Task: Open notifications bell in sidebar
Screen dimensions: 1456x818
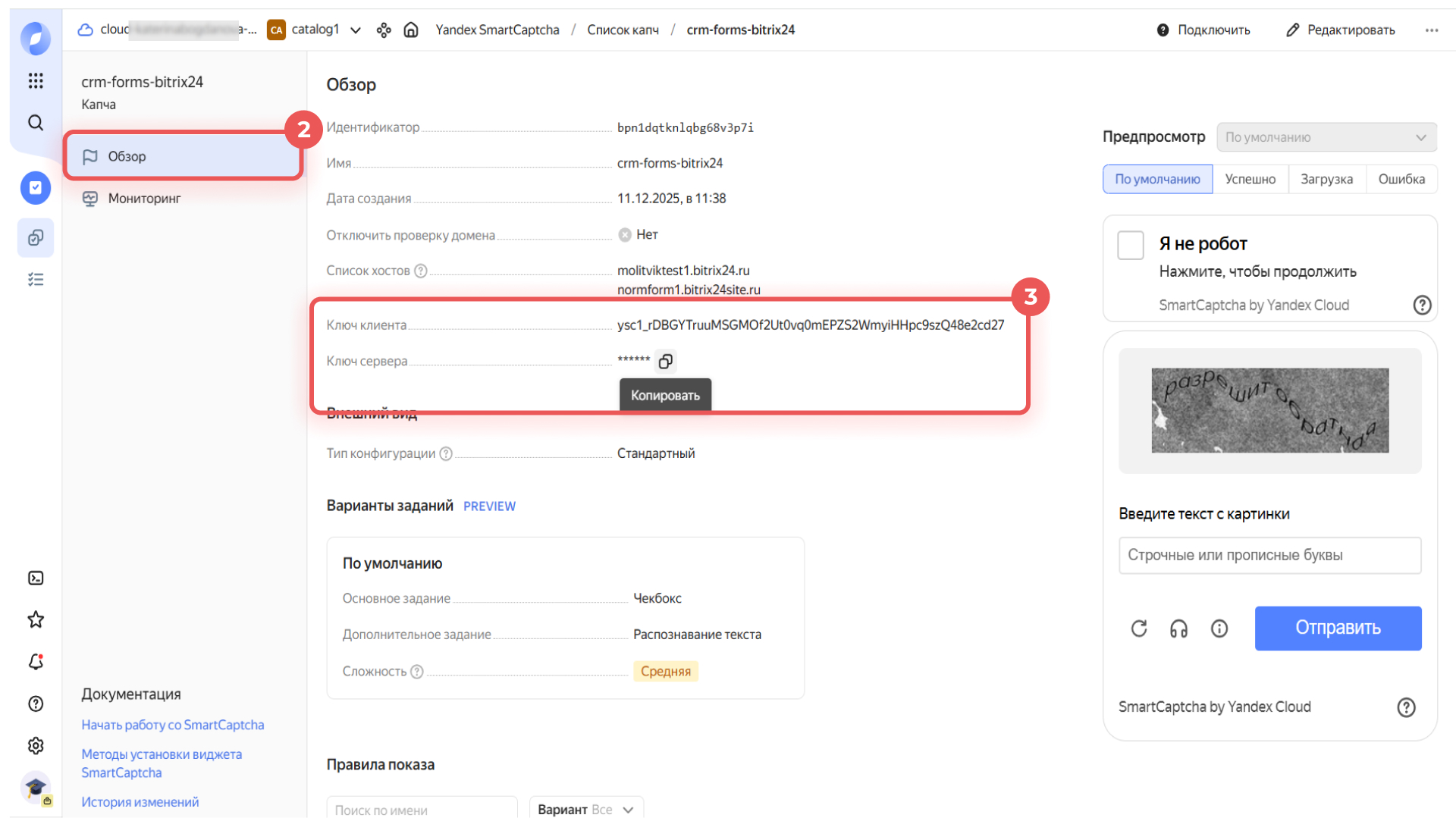Action: 36,662
